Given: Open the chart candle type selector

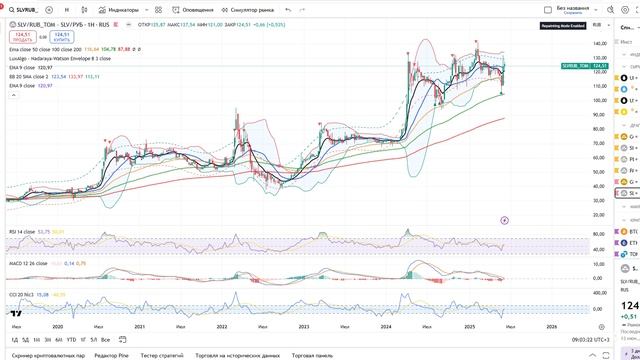Looking at the screenshot, I should tap(84, 10).
